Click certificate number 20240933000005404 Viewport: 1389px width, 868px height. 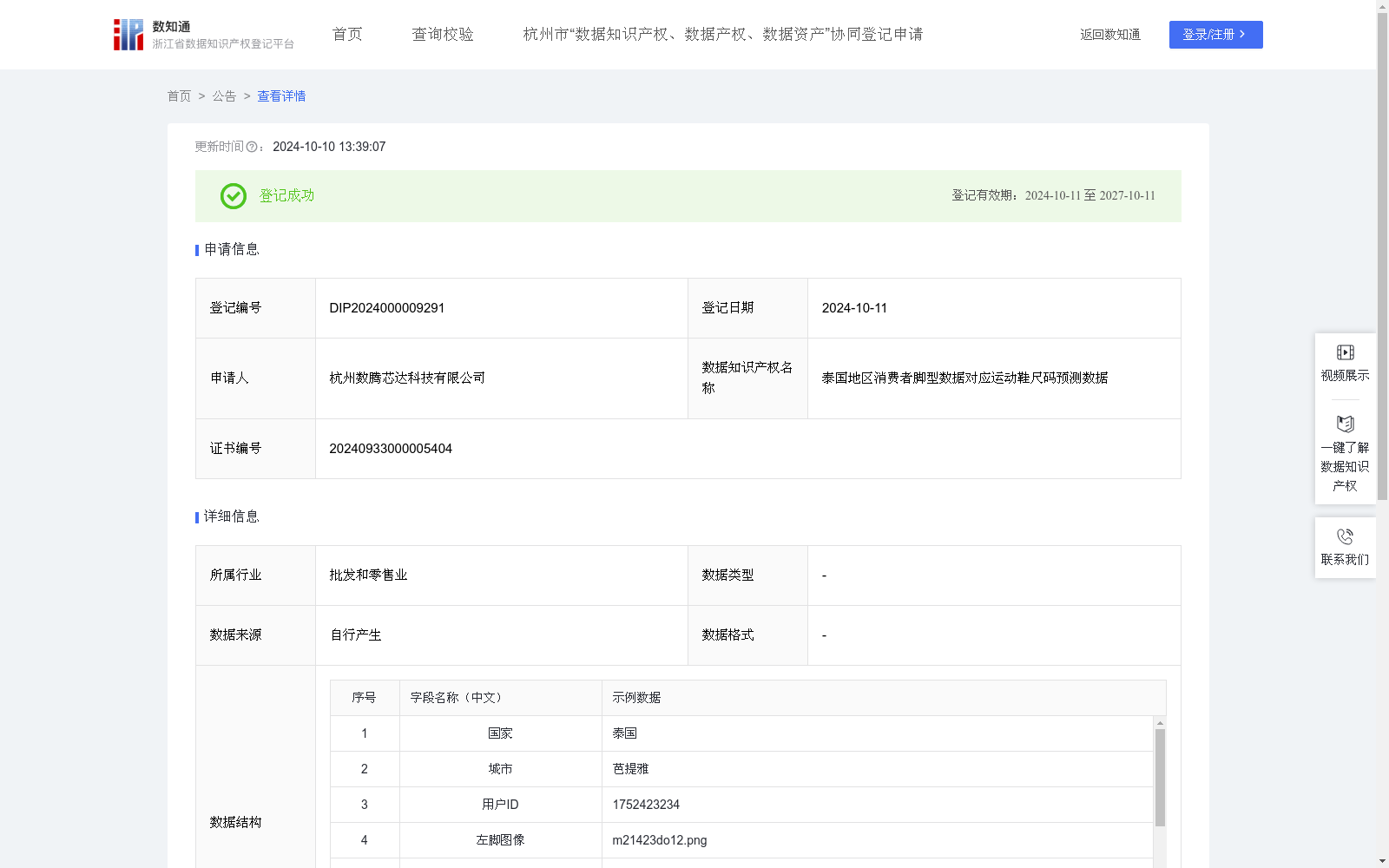point(391,449)
